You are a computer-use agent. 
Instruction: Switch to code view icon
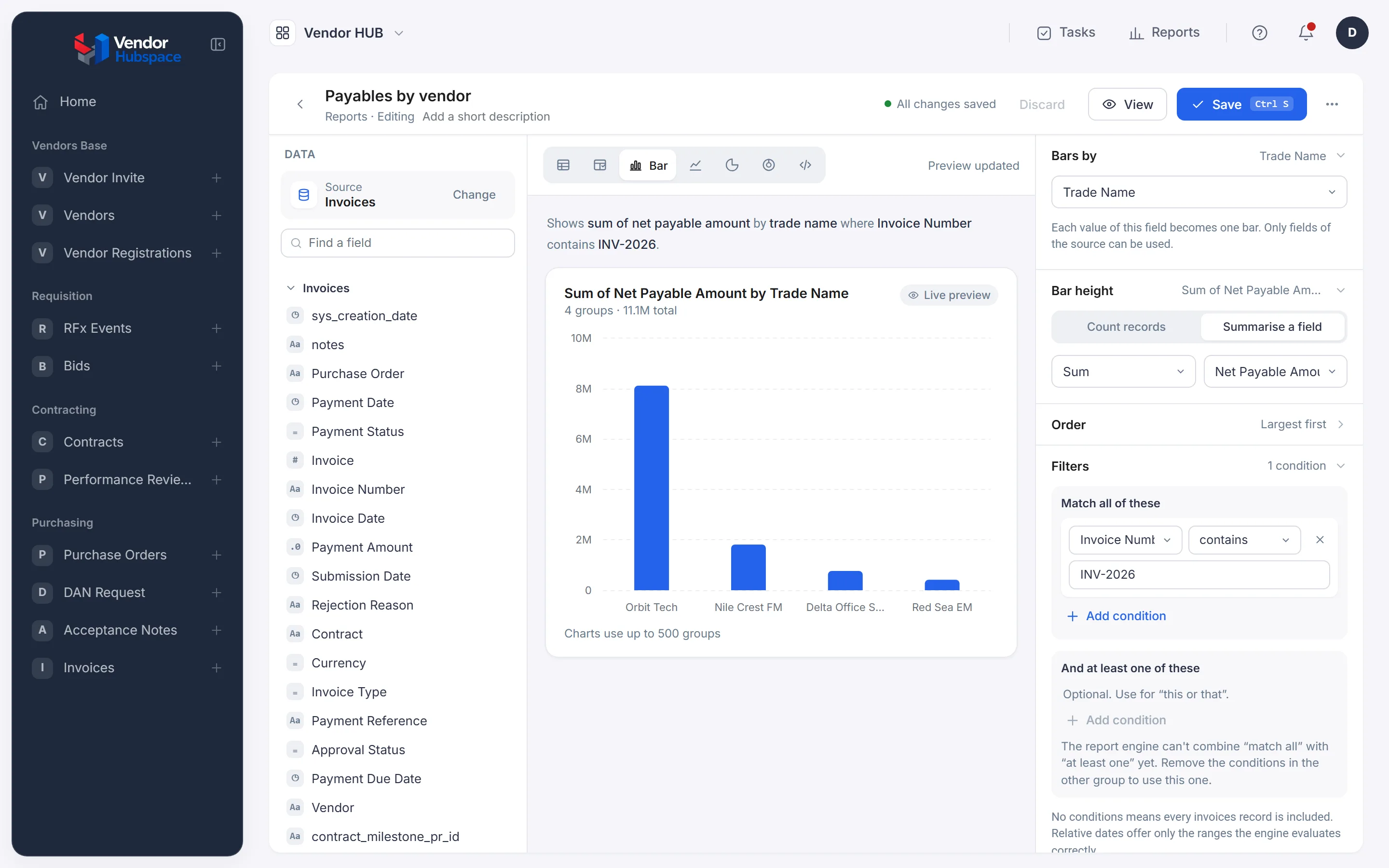[805, 165]
